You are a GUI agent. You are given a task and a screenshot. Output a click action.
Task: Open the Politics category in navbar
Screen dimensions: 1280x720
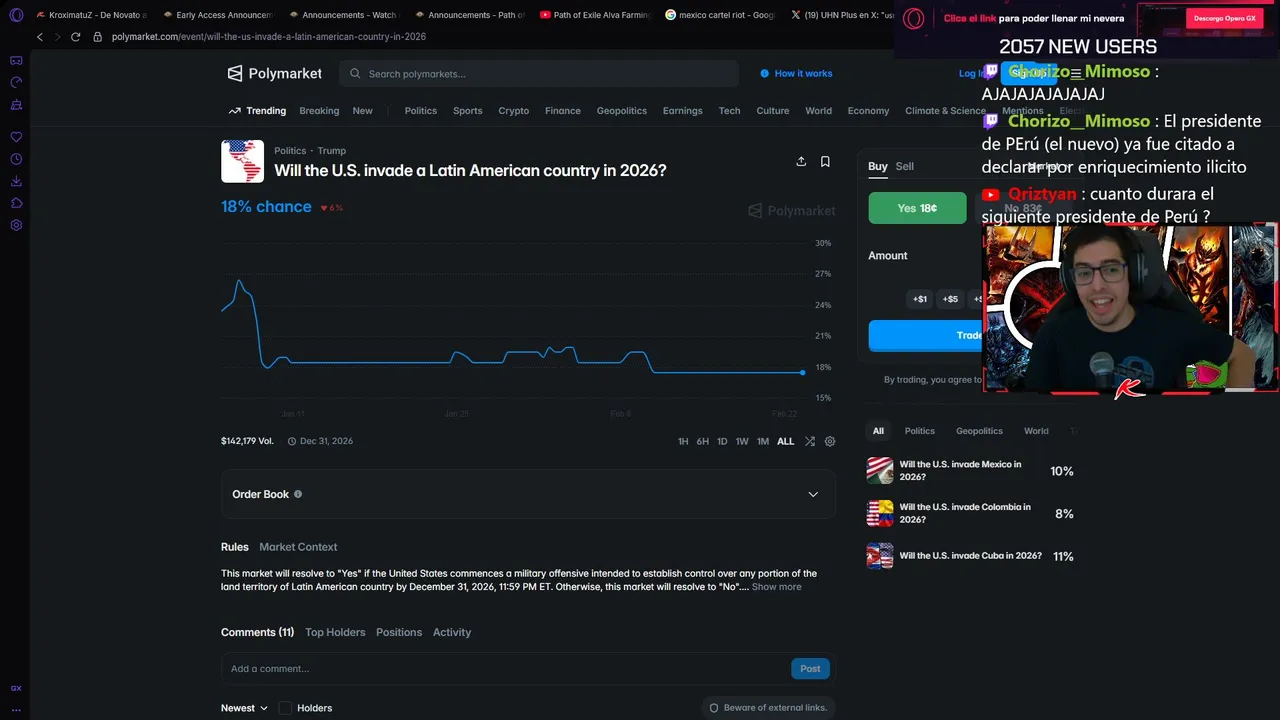[421, 111]
